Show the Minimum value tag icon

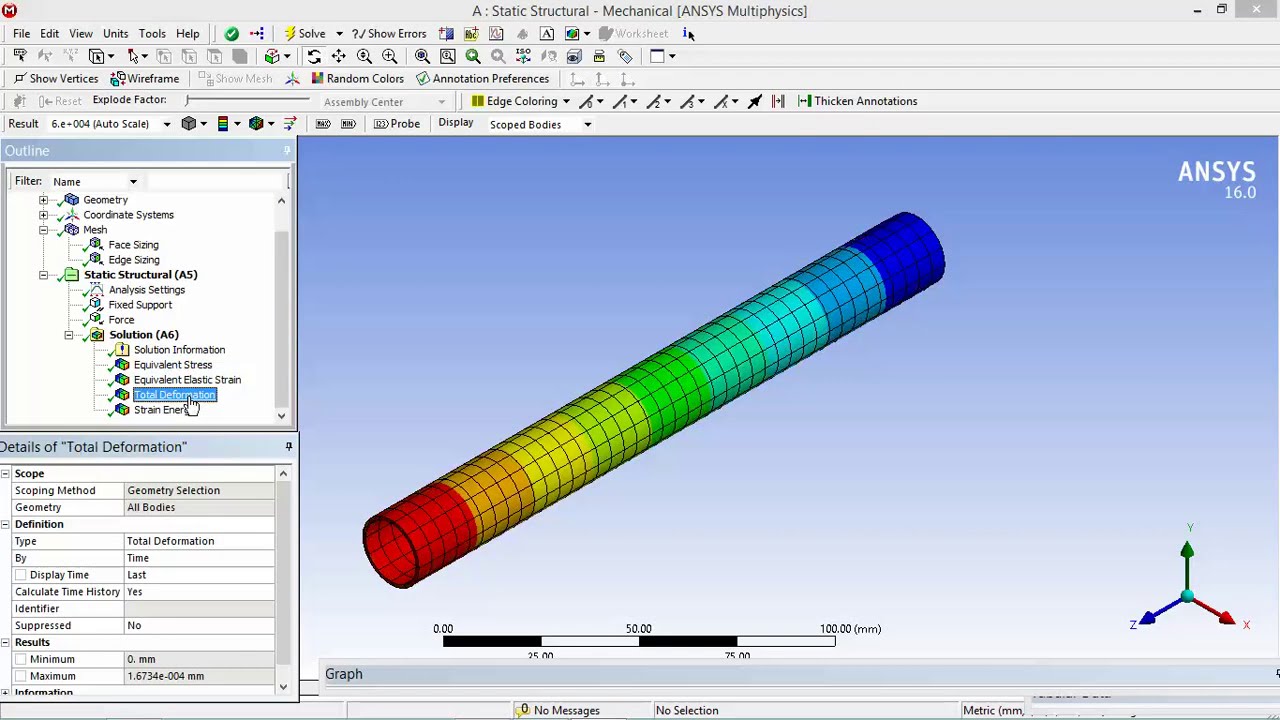[348, 124]
